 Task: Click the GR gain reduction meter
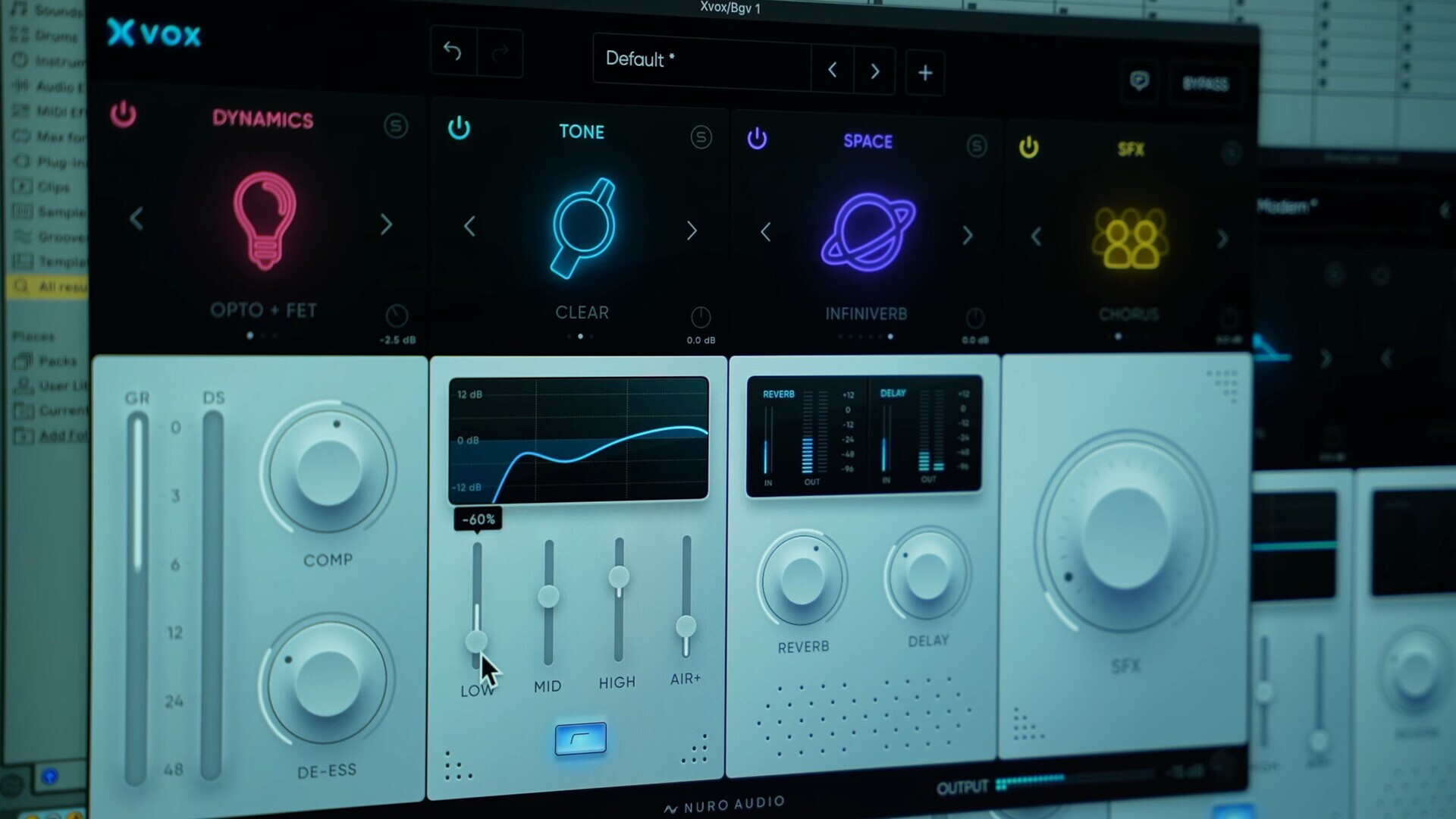pyautogui.click(x=136, y=599)
